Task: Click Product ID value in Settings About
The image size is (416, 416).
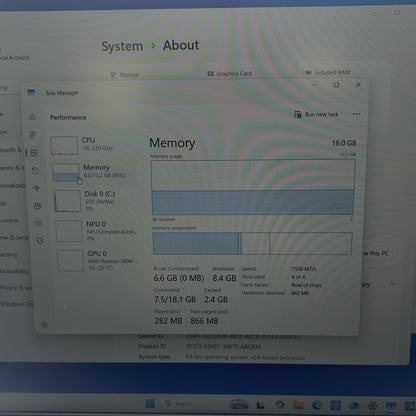Action: pyautogui.click(x=223, y=347)
